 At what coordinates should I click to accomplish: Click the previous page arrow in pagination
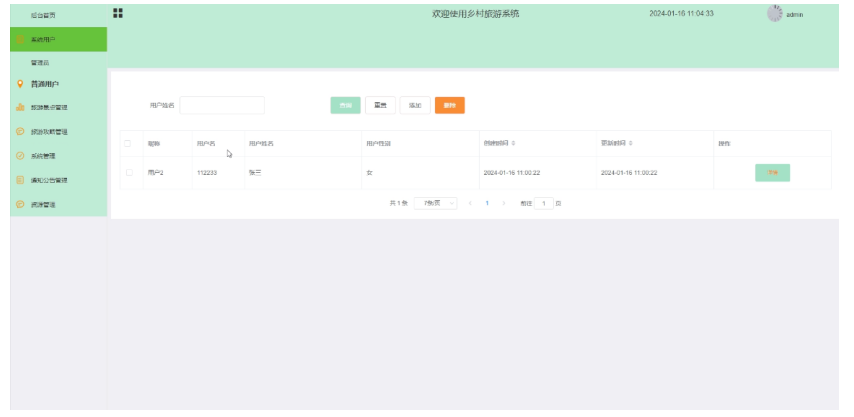[470, 203]
